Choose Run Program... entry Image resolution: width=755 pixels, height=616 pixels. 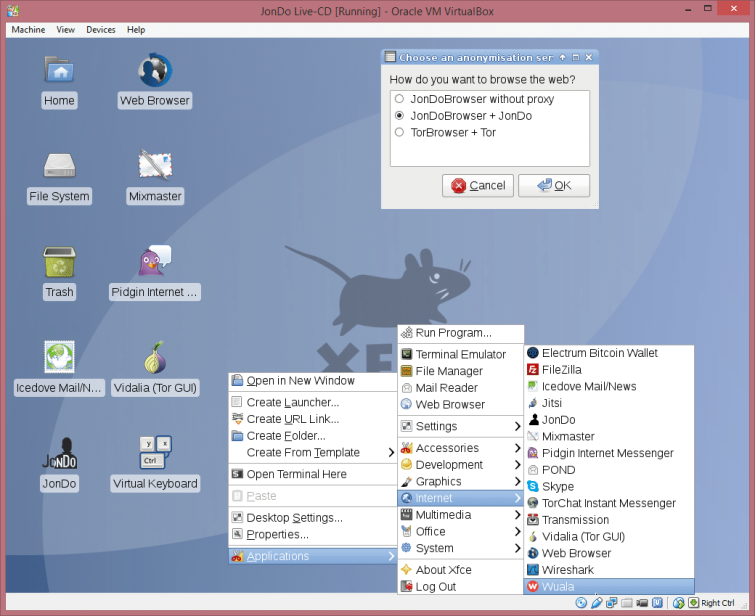click(460, 333)
